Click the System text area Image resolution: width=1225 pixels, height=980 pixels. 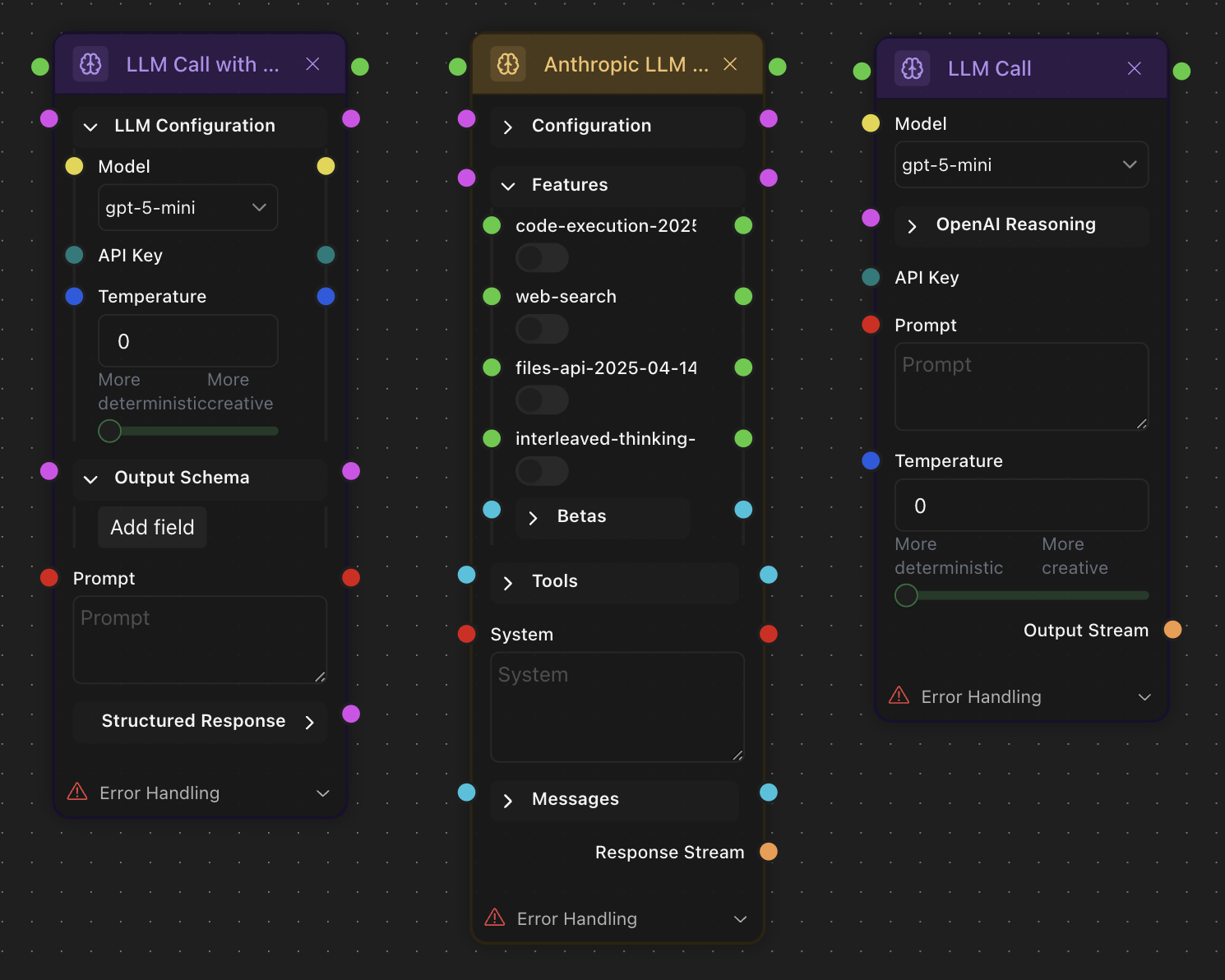coord(617,707)
